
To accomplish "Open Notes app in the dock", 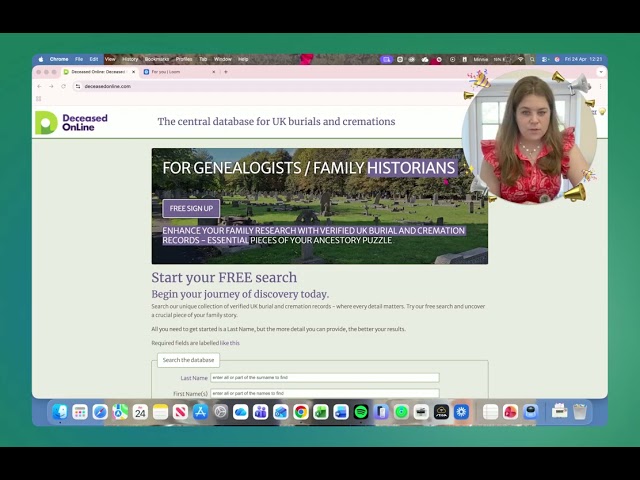I will (x=160, y=412).
